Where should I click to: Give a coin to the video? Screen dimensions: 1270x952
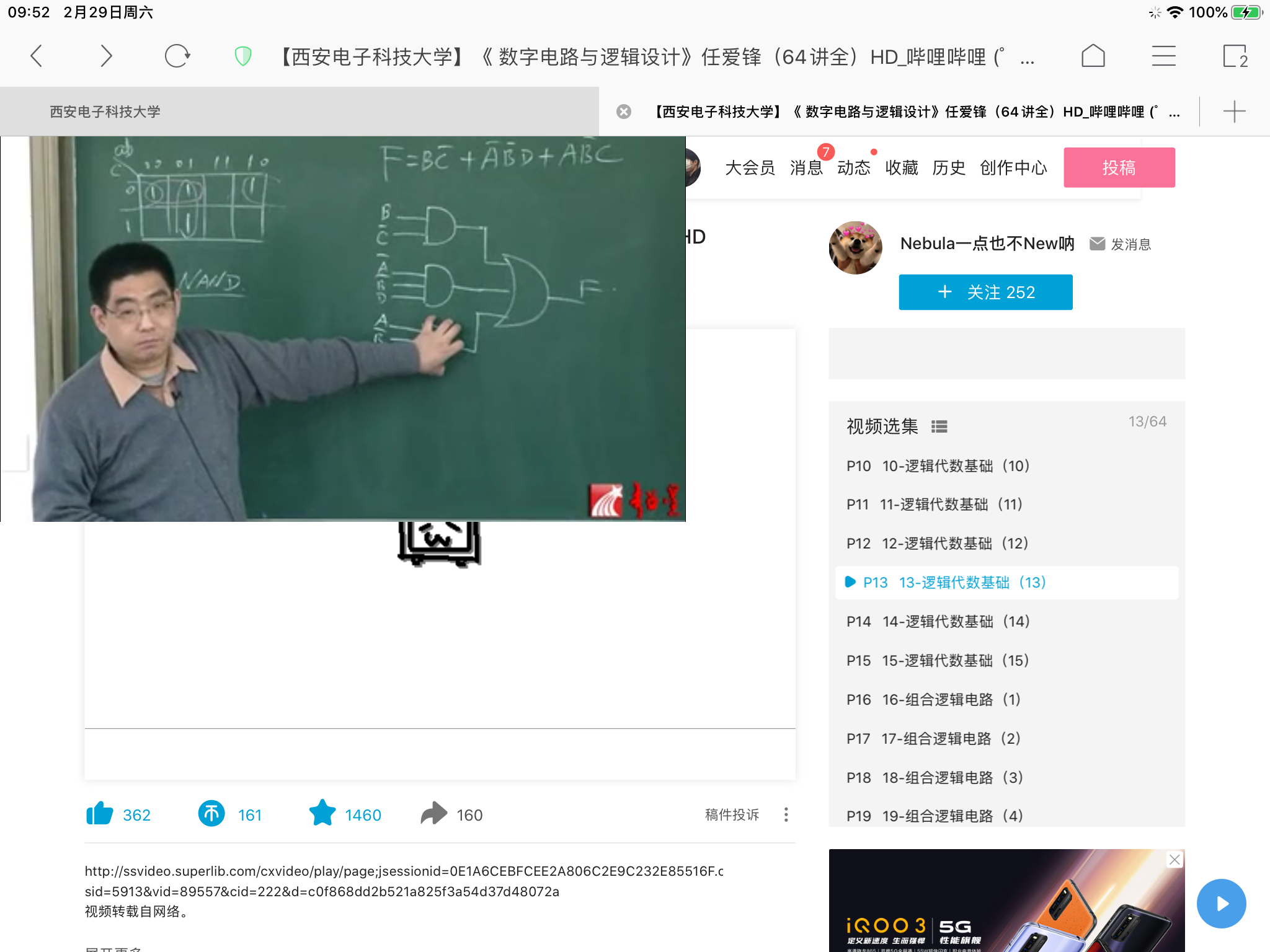211,814
